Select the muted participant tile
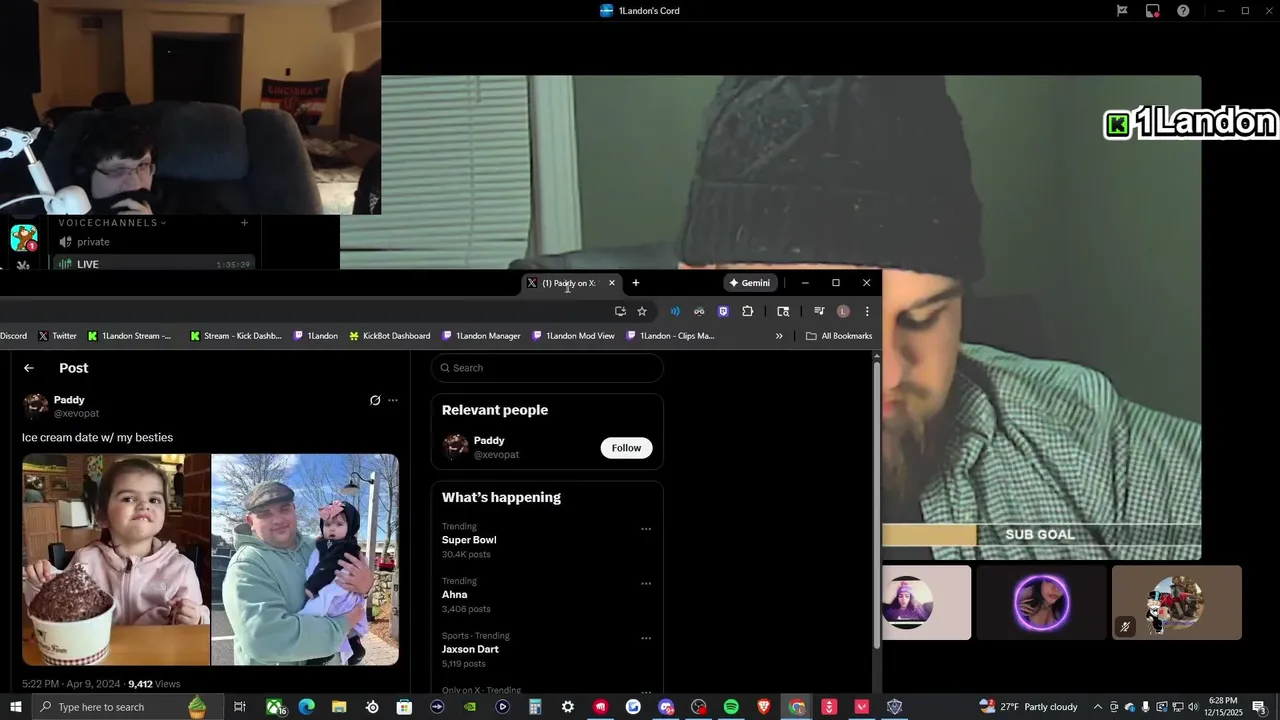This screenshot has width=1280, height=720. (x=1177, y=603)
